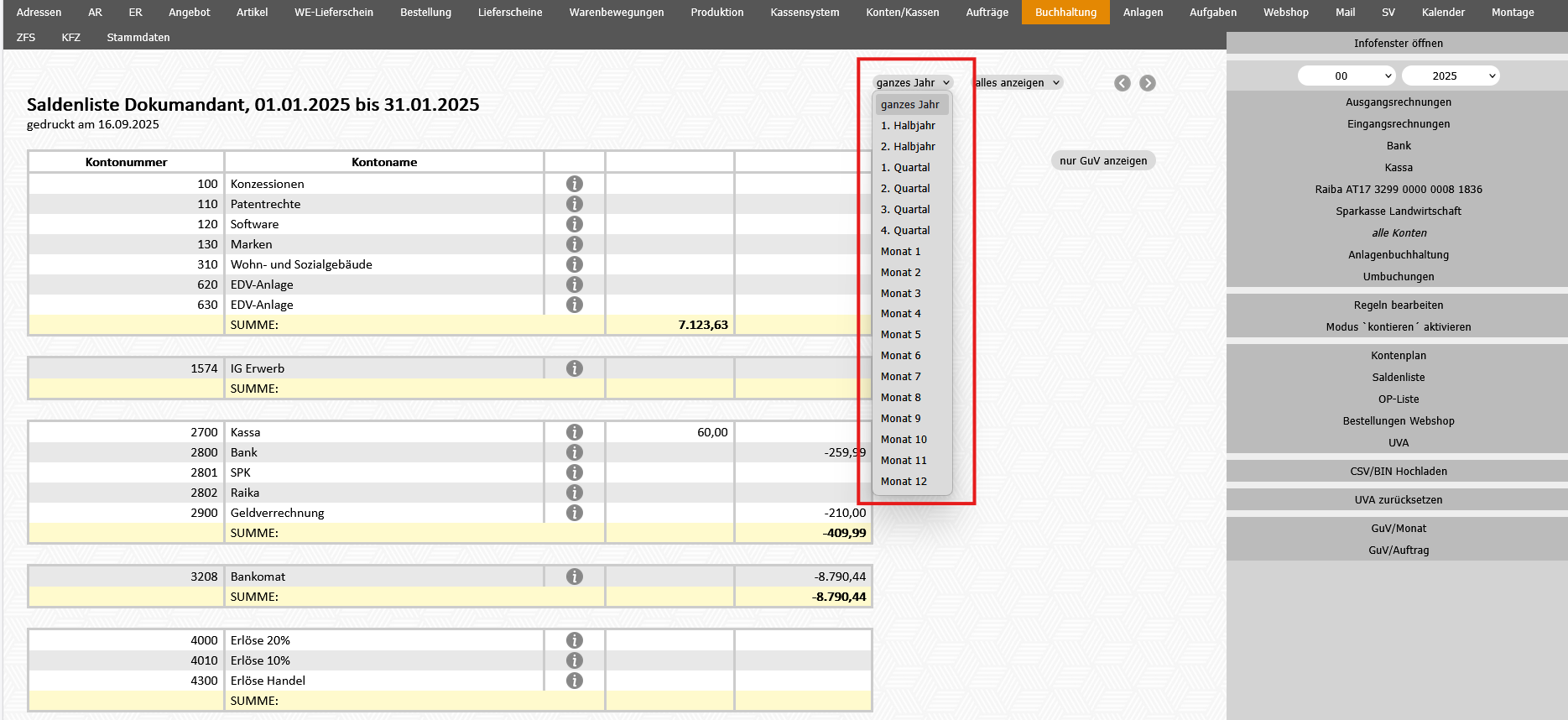Viewport: 1568px width, 720px height.
Task: Toggle 'nur GuV anzeigen' filter
Action: point(1102,161)
